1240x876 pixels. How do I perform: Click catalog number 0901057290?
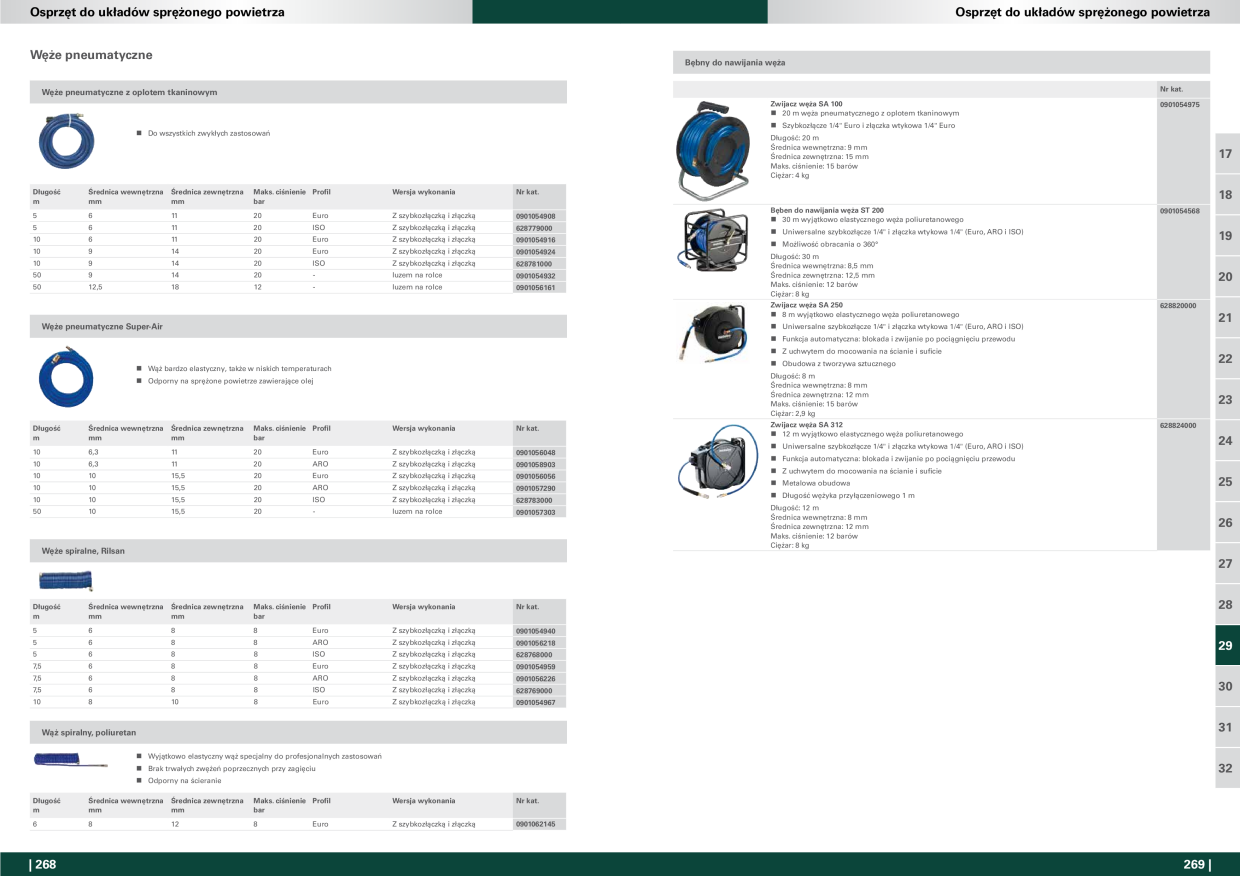tap(535, 489)
